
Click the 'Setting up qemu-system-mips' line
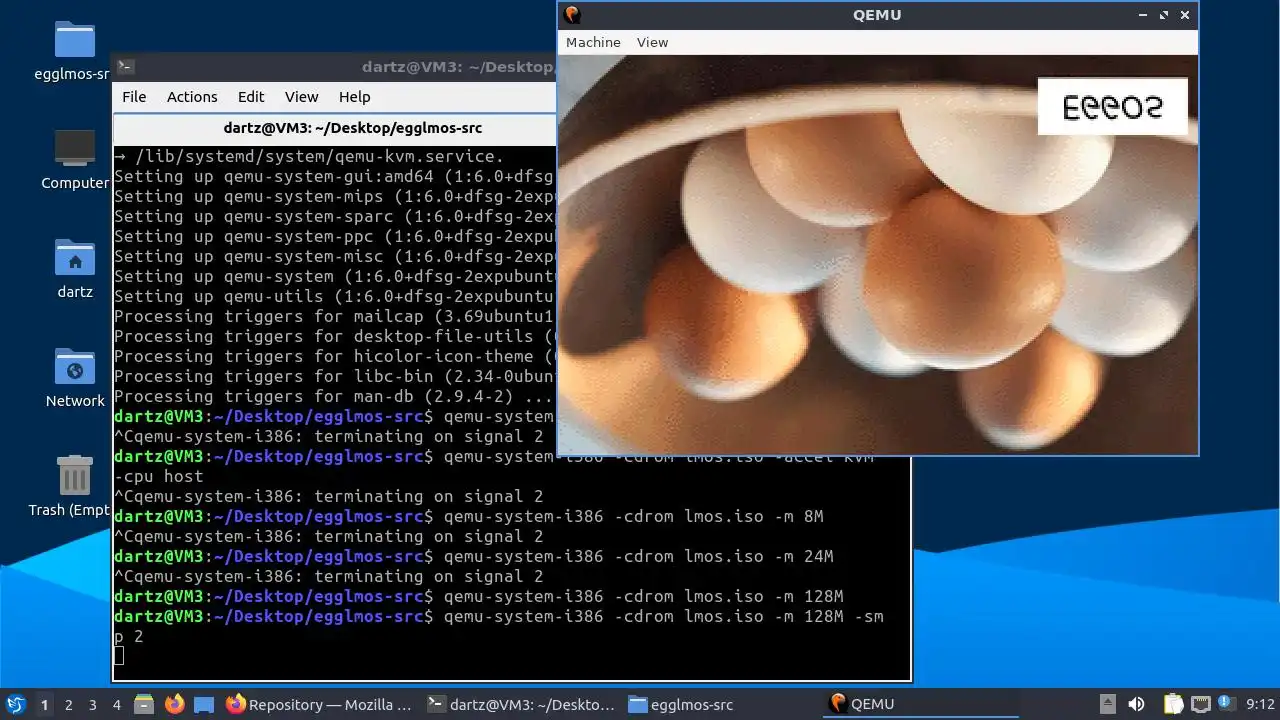(x=334, y=196)
